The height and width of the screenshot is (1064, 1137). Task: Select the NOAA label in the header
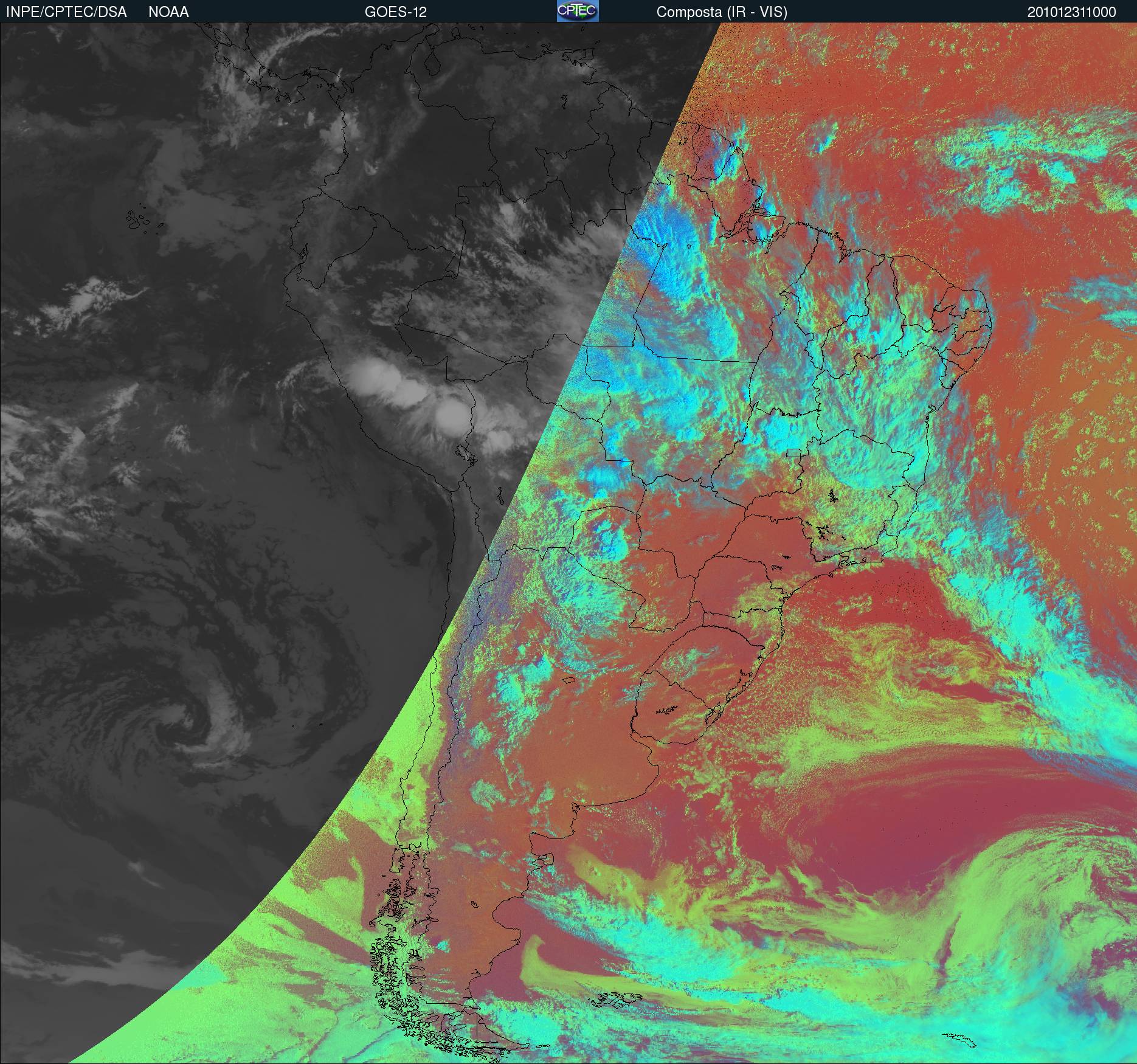(x=168, y=12)
